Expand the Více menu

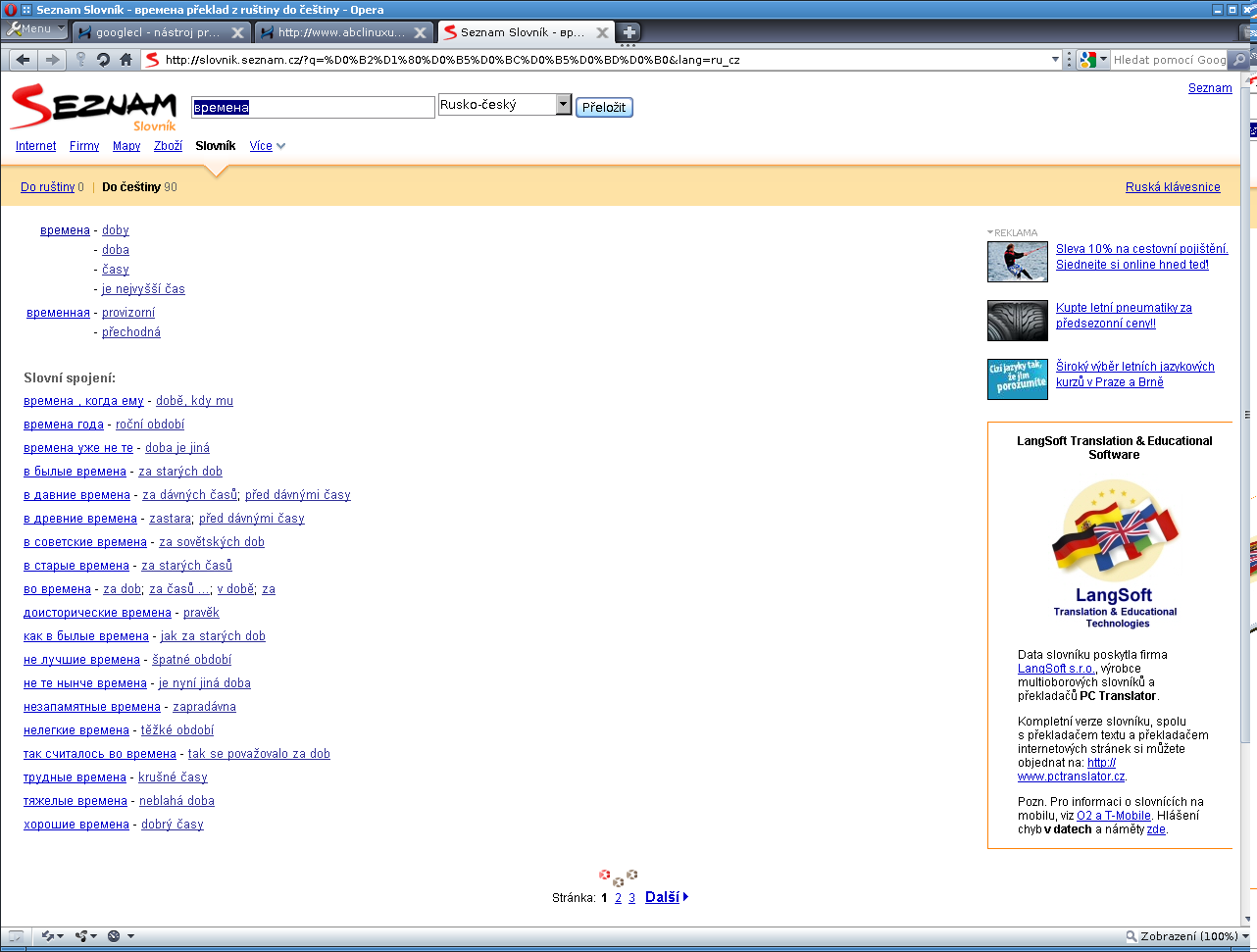click(x=268, y=146)
